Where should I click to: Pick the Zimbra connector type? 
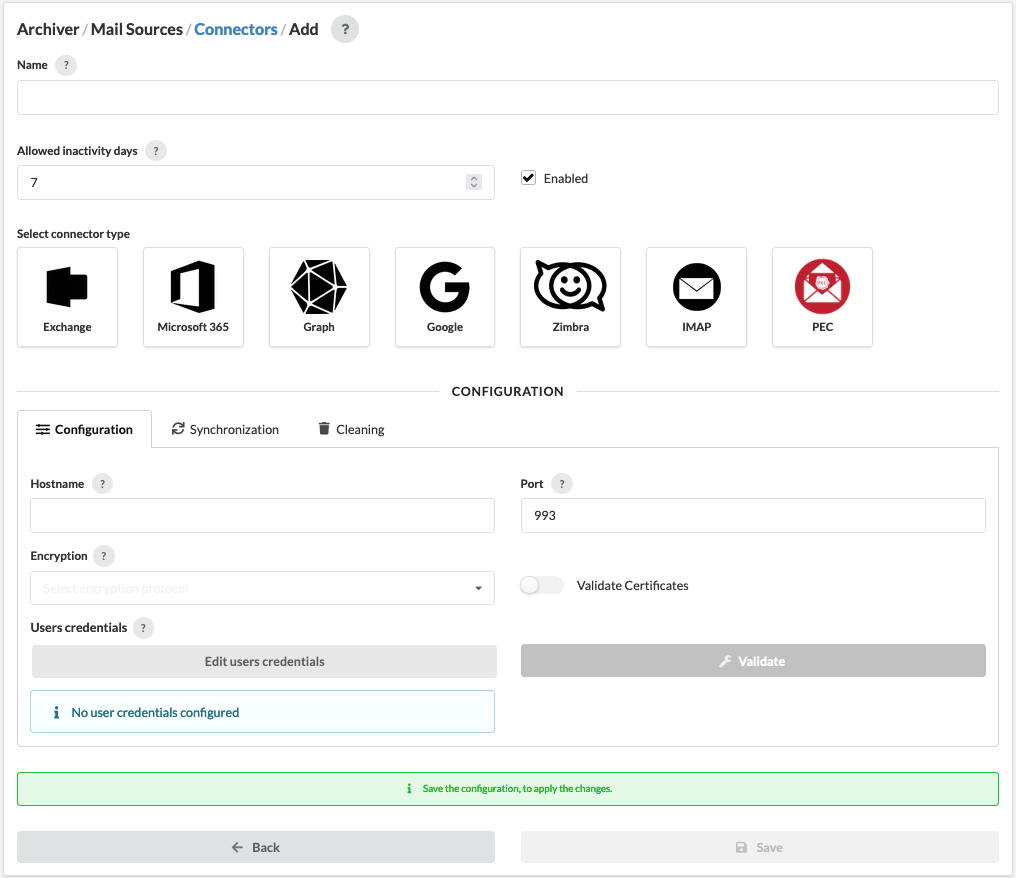(570, 297)
